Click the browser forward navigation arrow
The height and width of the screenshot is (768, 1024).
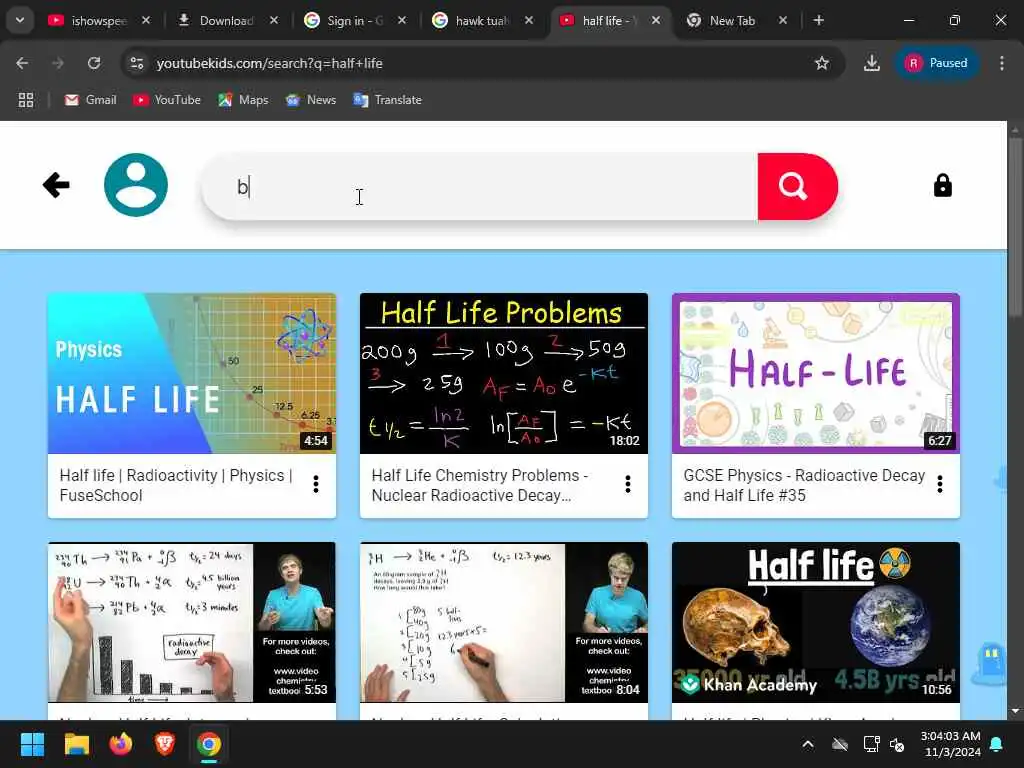point(58,63)
